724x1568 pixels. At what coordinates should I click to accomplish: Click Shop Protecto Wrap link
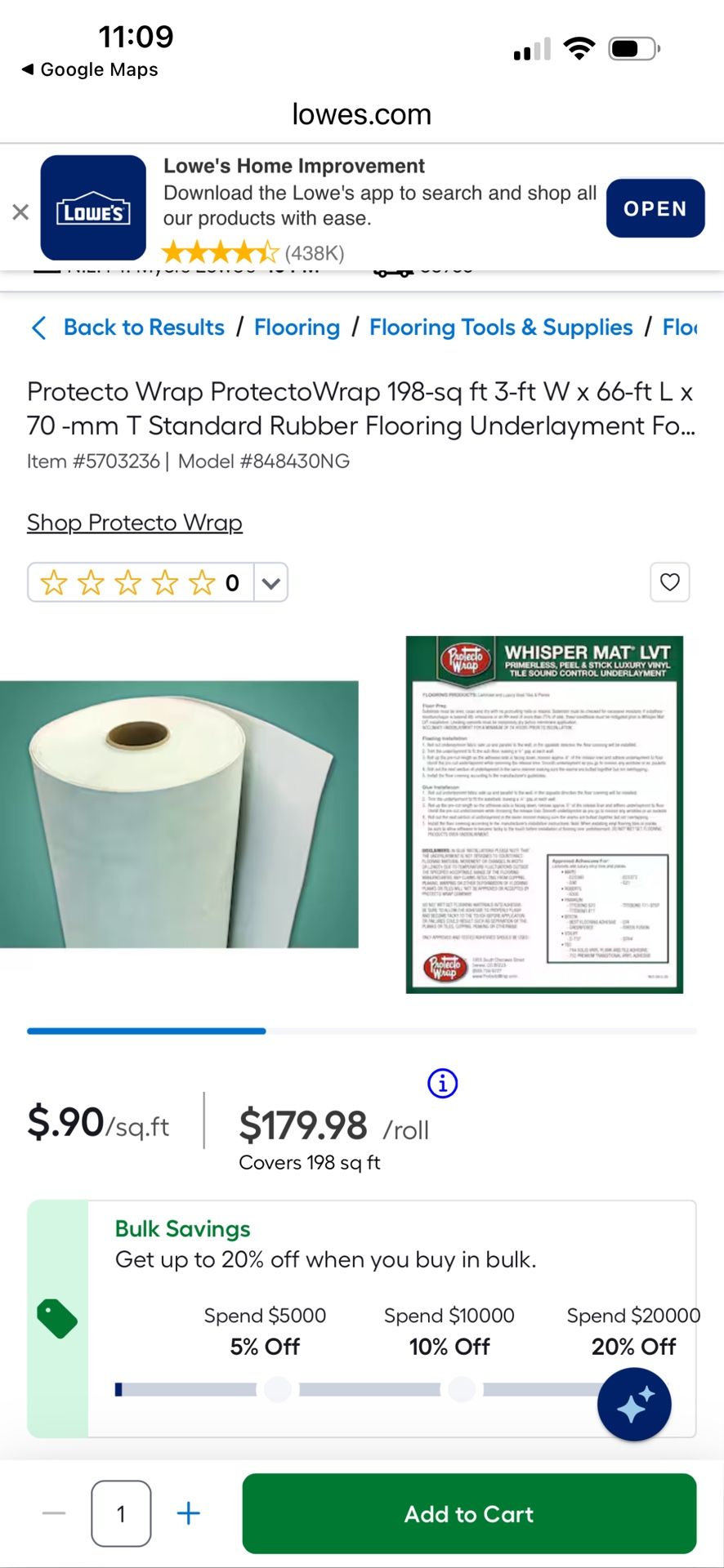pyautogui.click(x=135, y=523)
